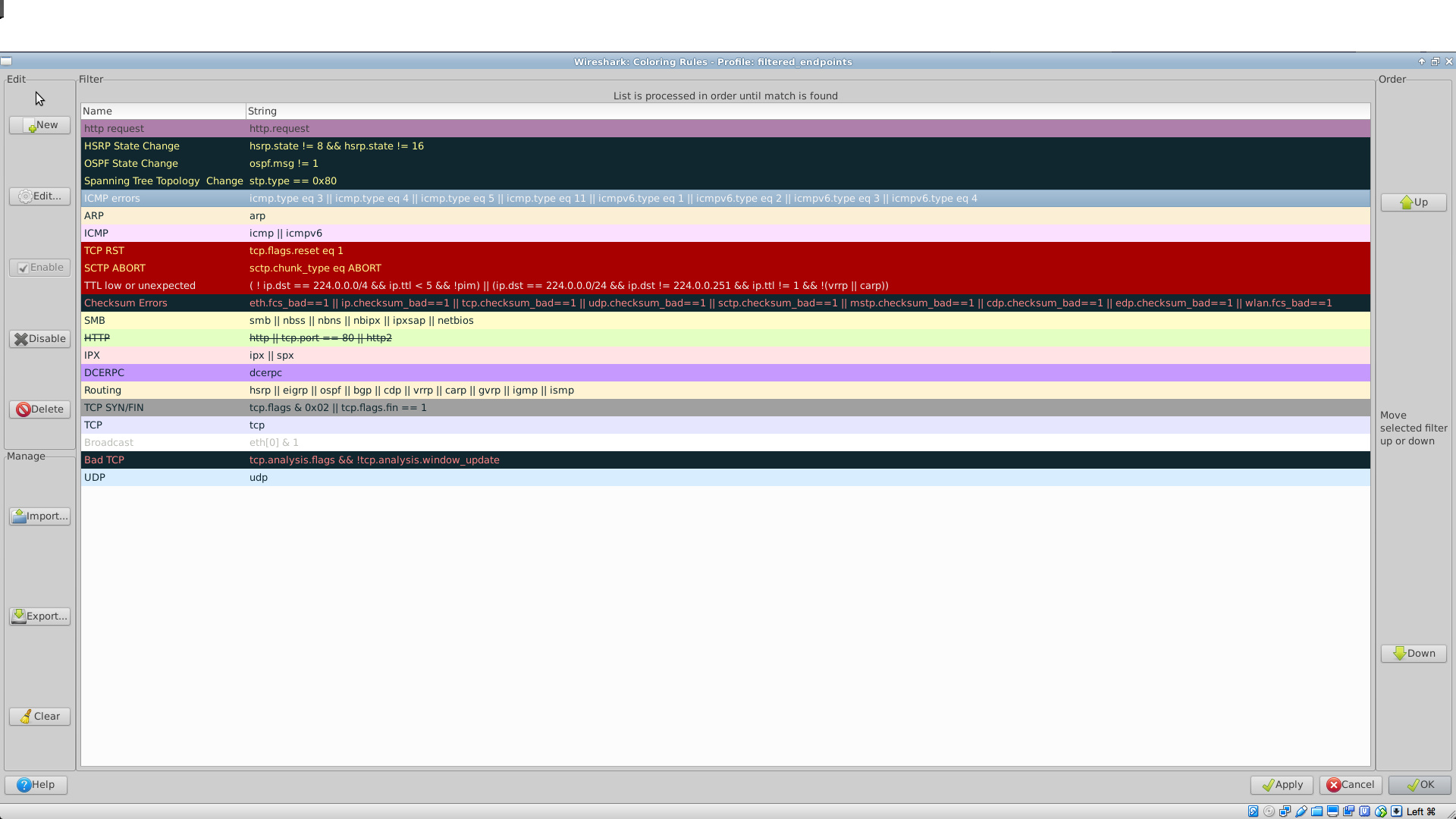
Task: Clear all coloring rules with the broom icon
Action: click(x=39, y=716)
